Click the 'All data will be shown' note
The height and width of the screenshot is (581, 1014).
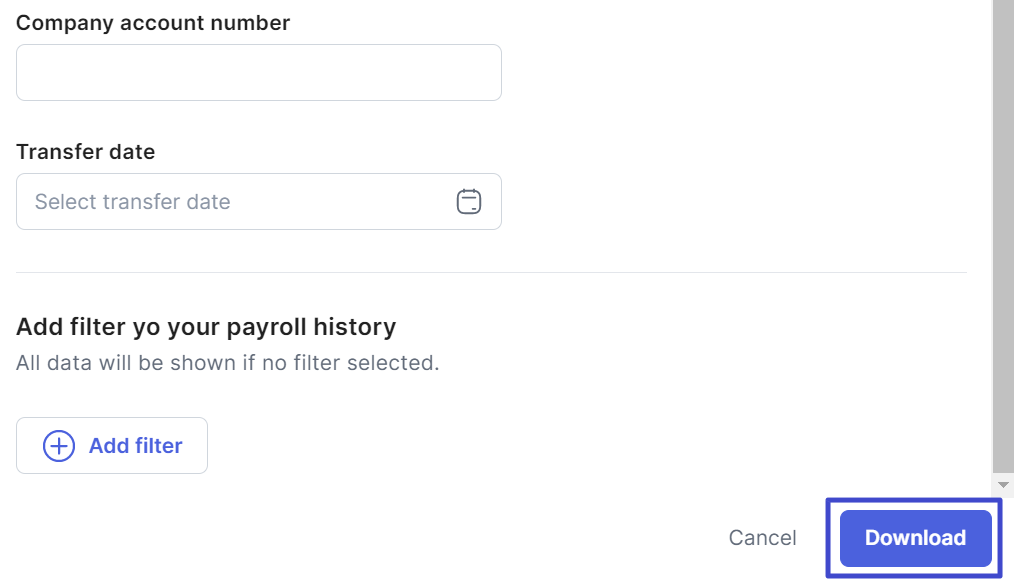227,362
